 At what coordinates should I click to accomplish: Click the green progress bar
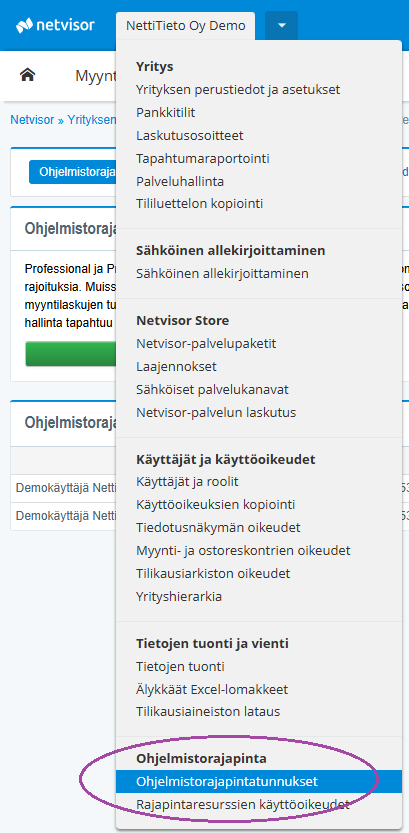tap(71, 354)
